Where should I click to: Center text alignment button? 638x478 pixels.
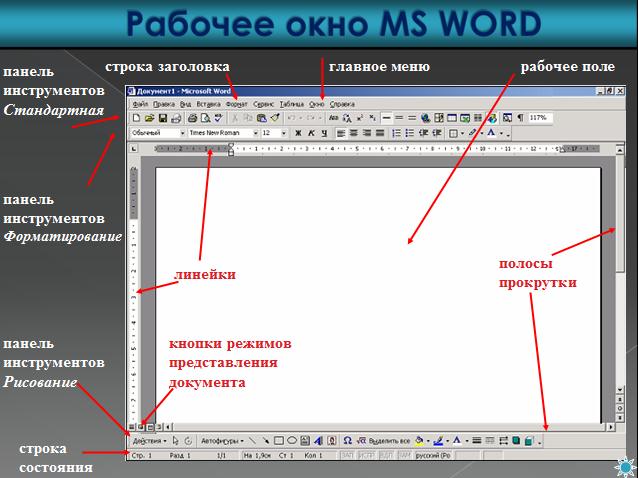354,133
